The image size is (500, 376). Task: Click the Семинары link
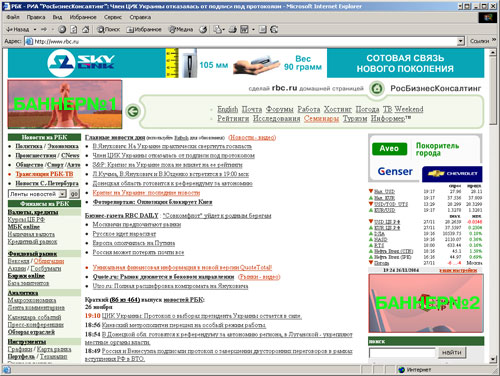tap(321, 118)
